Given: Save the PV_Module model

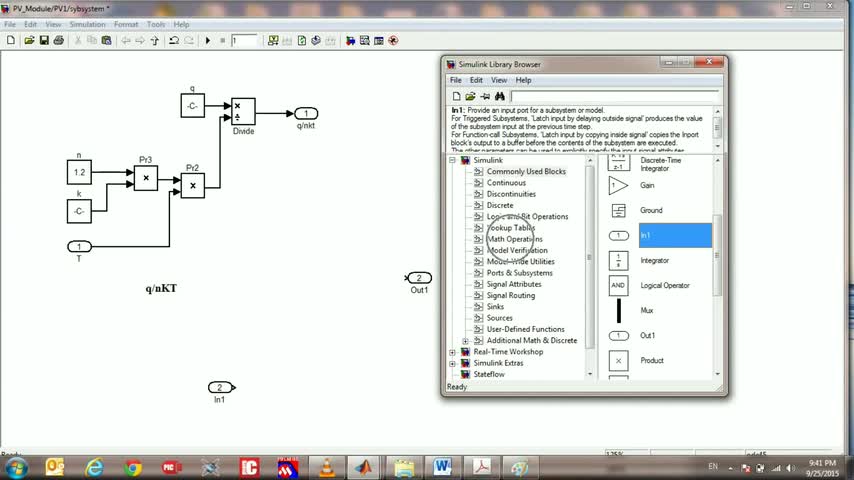Looking at the screenshot, I should point(44,41).
